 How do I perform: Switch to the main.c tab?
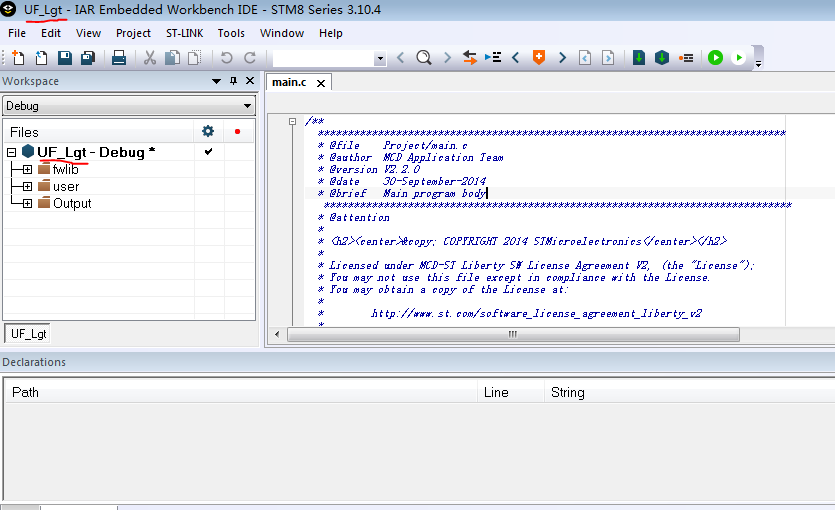(289, 83)
